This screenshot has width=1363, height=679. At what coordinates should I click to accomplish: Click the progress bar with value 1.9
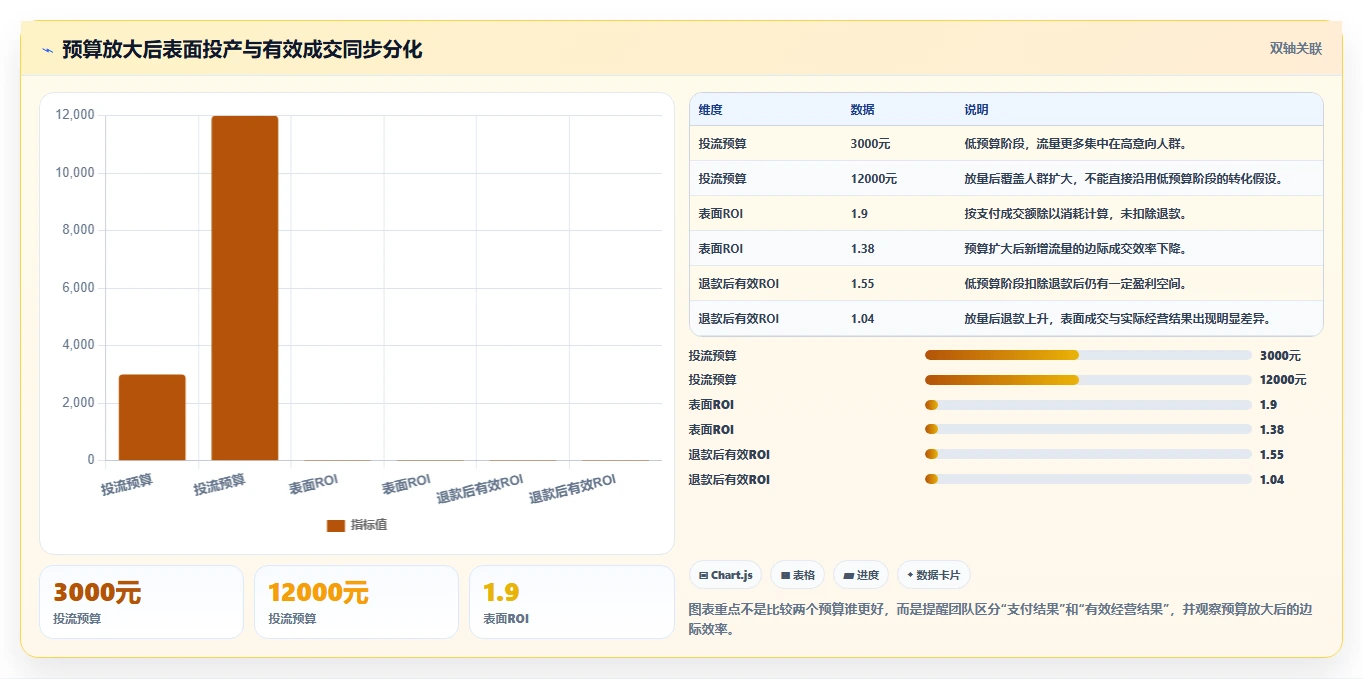[1088, 405]
